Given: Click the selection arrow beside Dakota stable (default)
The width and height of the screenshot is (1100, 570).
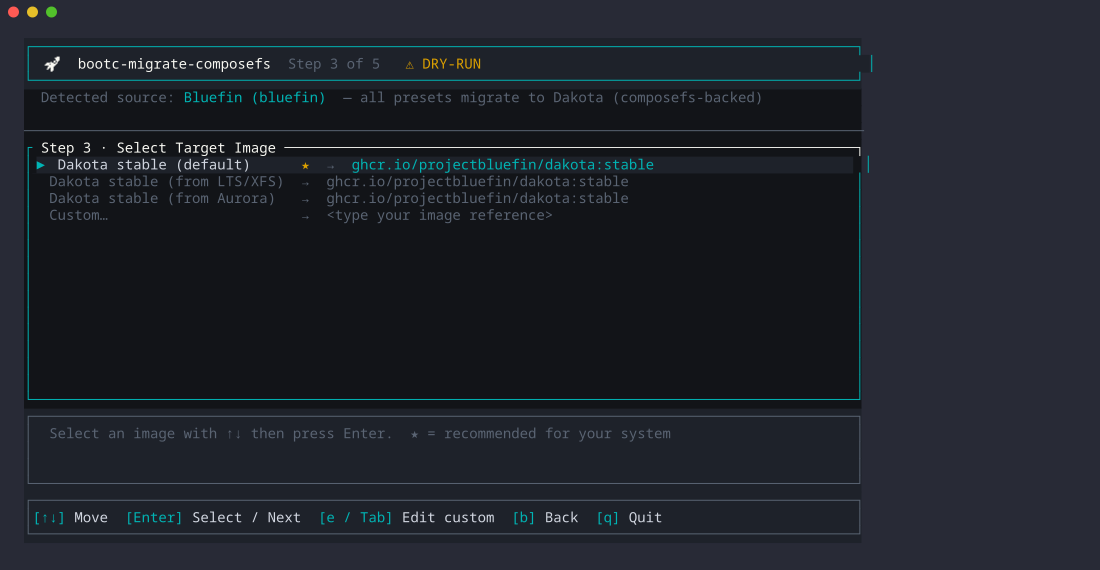Looking at the screenshot, I should [x=41, y=165].
